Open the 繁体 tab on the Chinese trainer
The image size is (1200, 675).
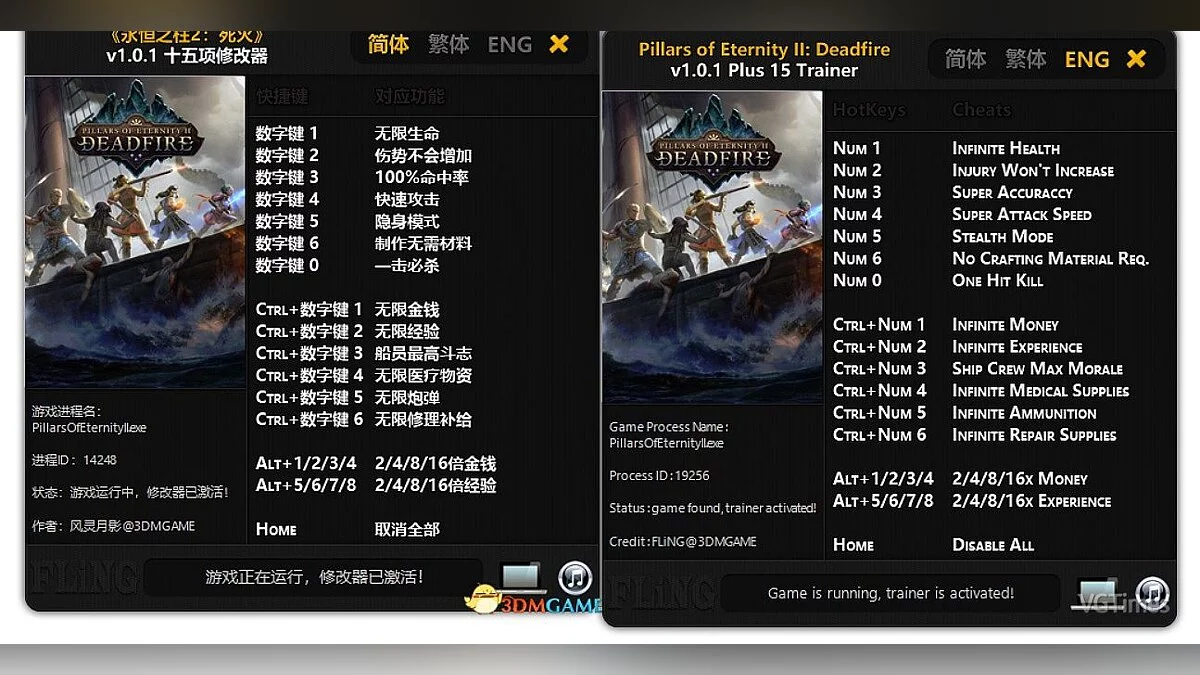coord(448,44)
